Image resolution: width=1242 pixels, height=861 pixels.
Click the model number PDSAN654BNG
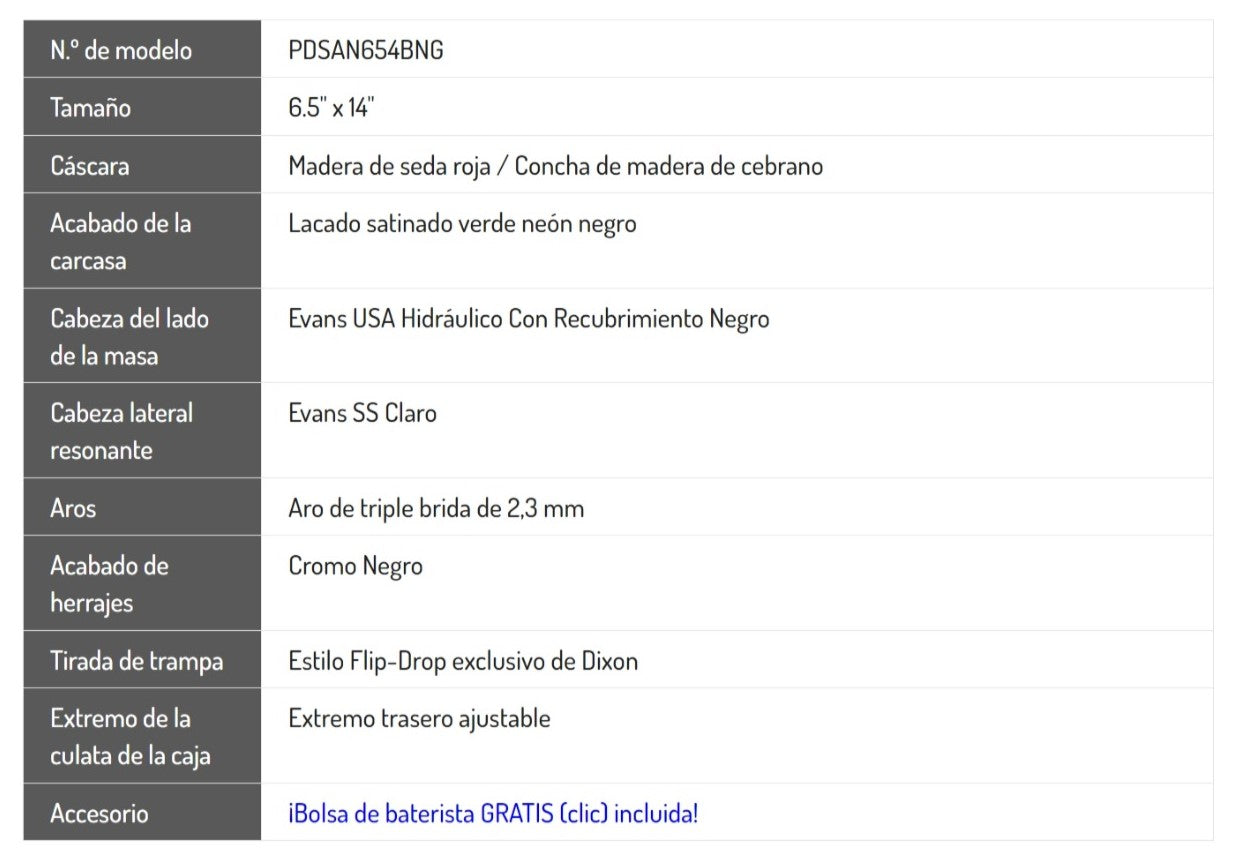click(x=366, y=51)
